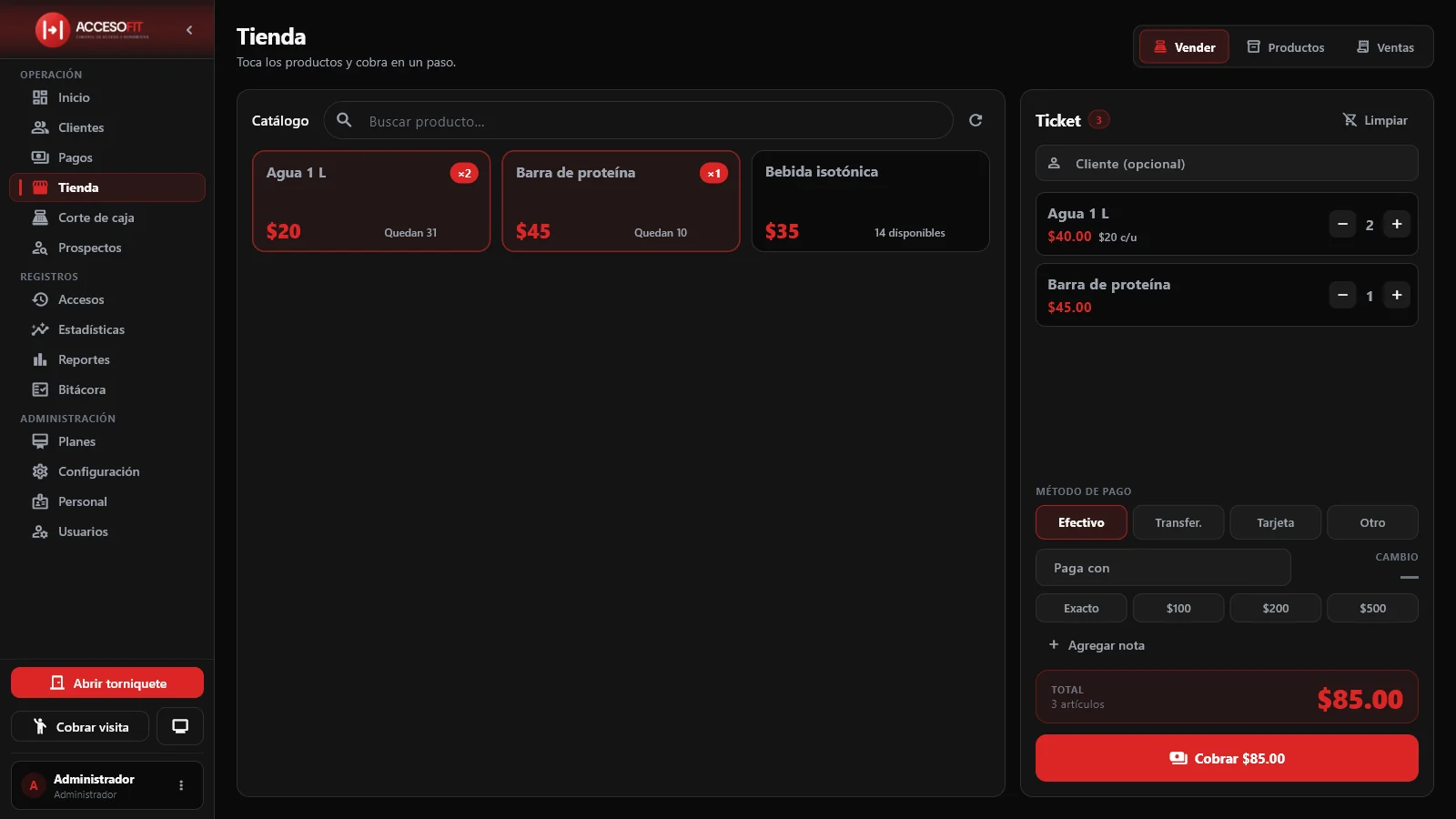The image size is (1456, 819).
Task: Open Inicio from the sidebar
Action: coord(107,97)
